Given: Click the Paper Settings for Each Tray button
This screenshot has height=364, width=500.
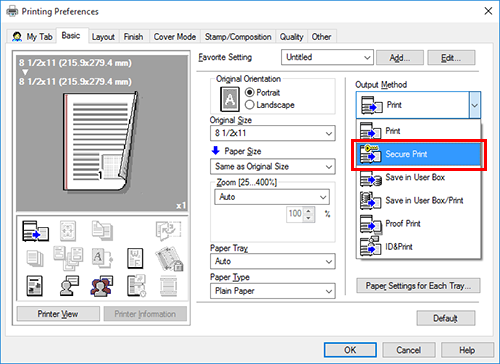Looking at the screenshot, I should [418, 286].
